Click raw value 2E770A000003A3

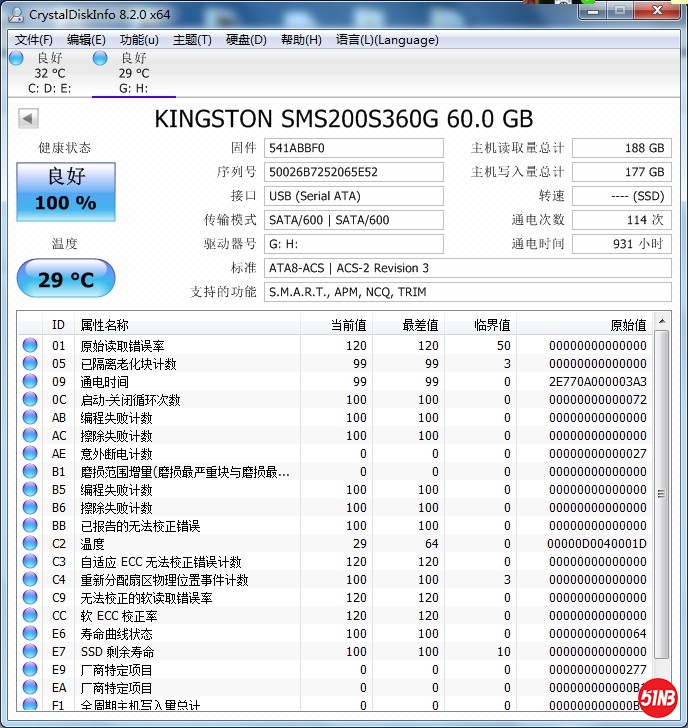[598, 382]
